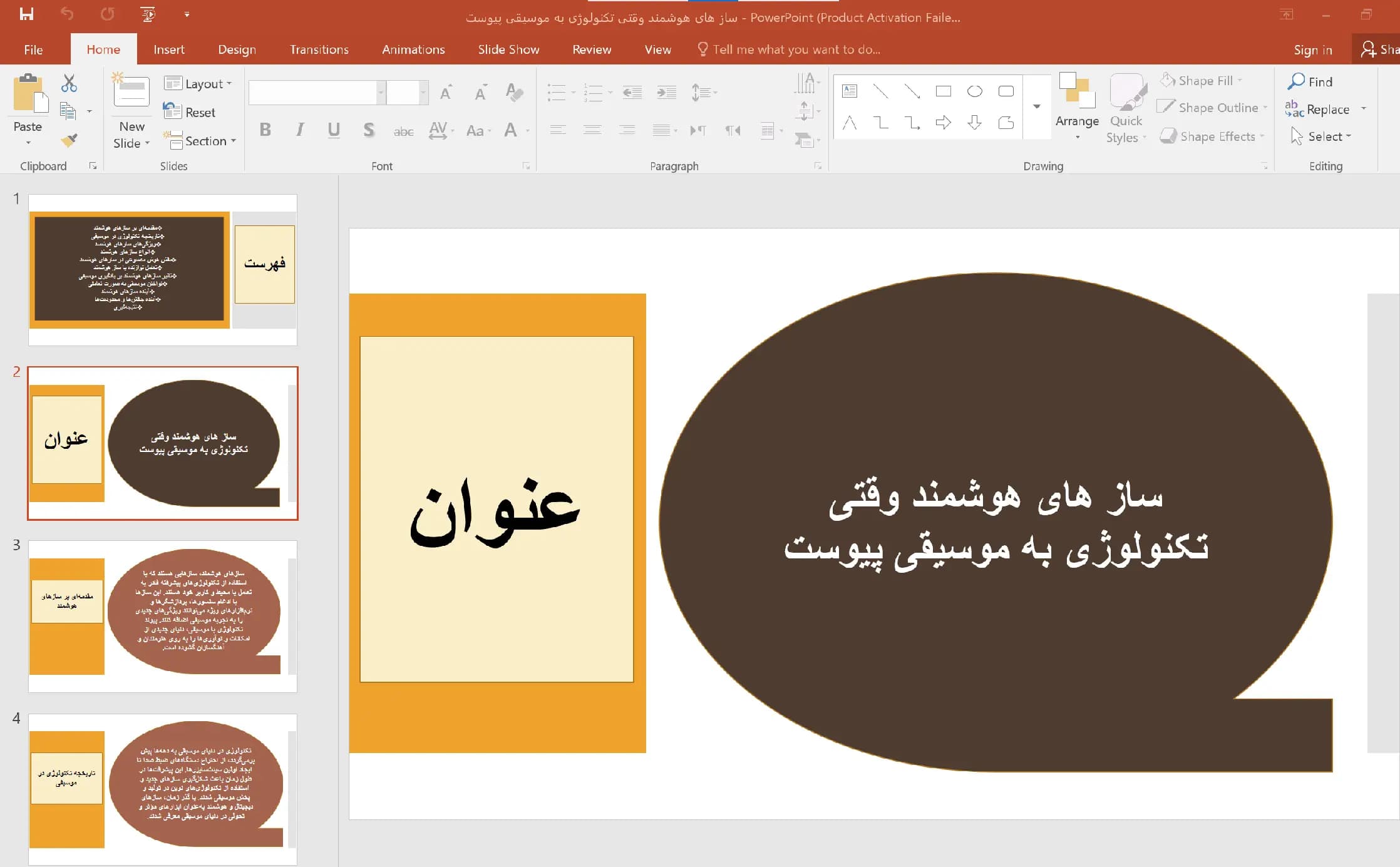
Task: Toggle Bold formatting
Action: [265, 130]
